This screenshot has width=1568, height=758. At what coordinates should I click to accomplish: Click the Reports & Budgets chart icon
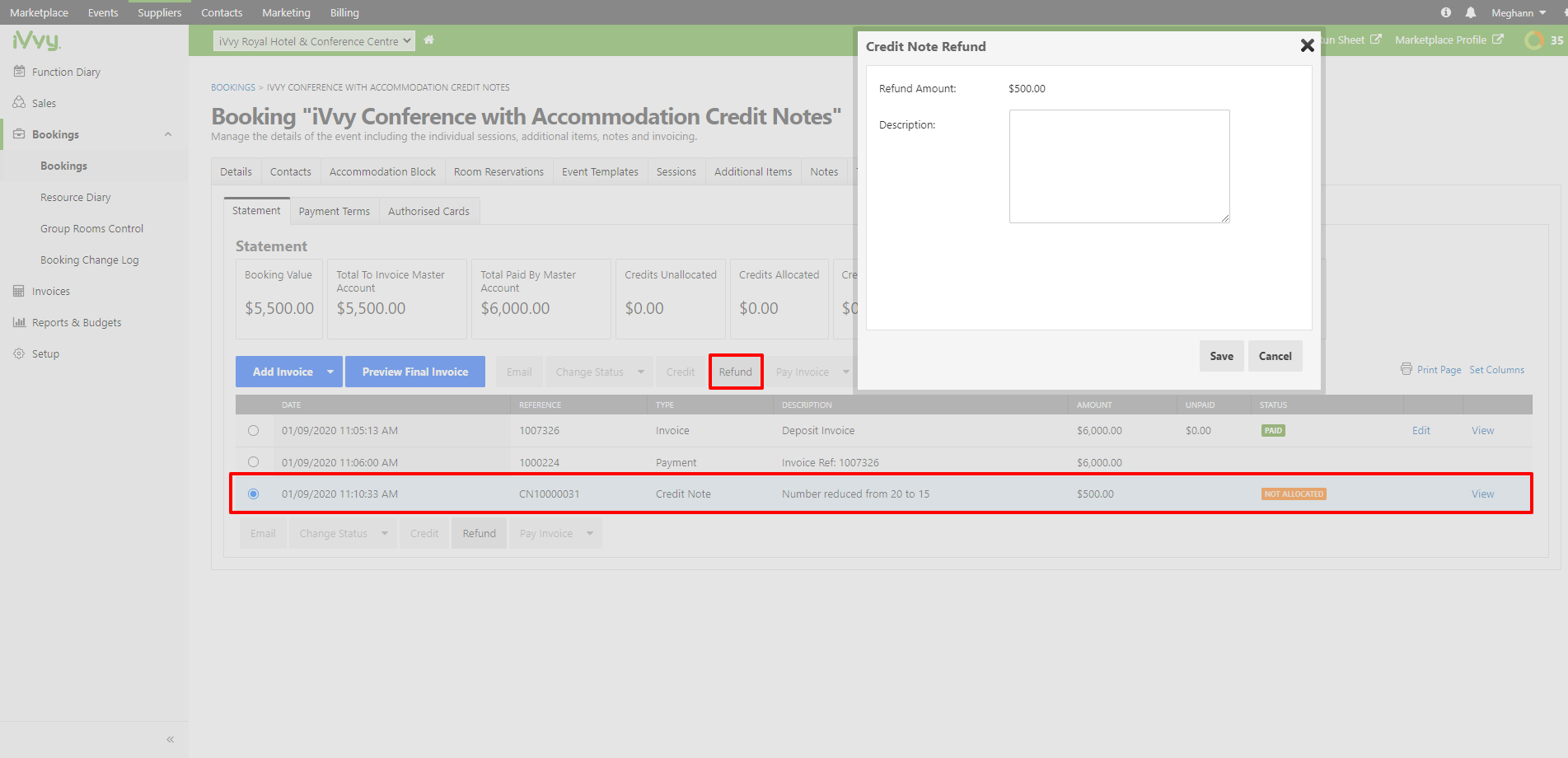click(x=19, y=322)
